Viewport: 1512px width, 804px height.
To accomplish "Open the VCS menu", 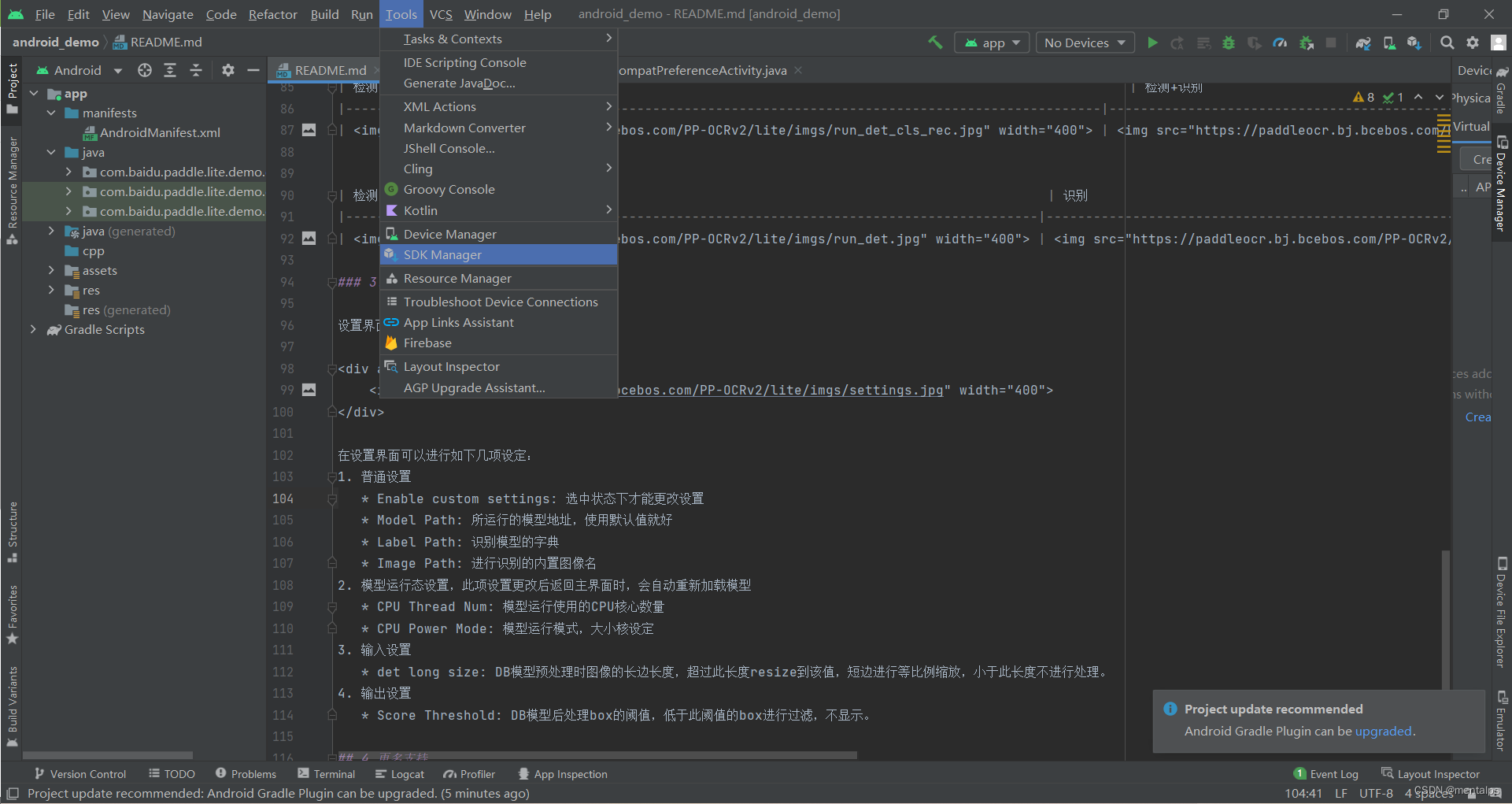I will 441,14.
